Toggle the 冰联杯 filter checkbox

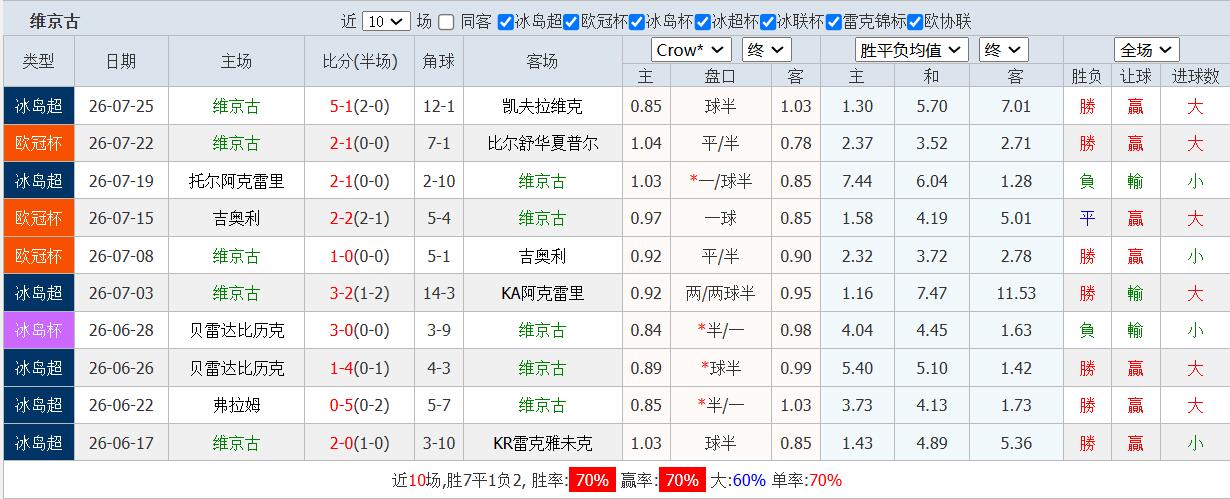click(x=769, y=22)
